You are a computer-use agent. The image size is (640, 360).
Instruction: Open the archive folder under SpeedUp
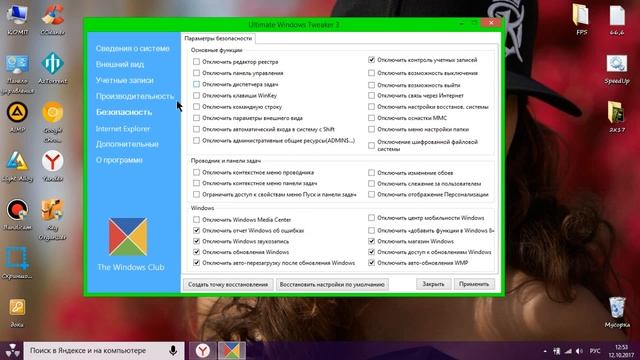(616, 116)
